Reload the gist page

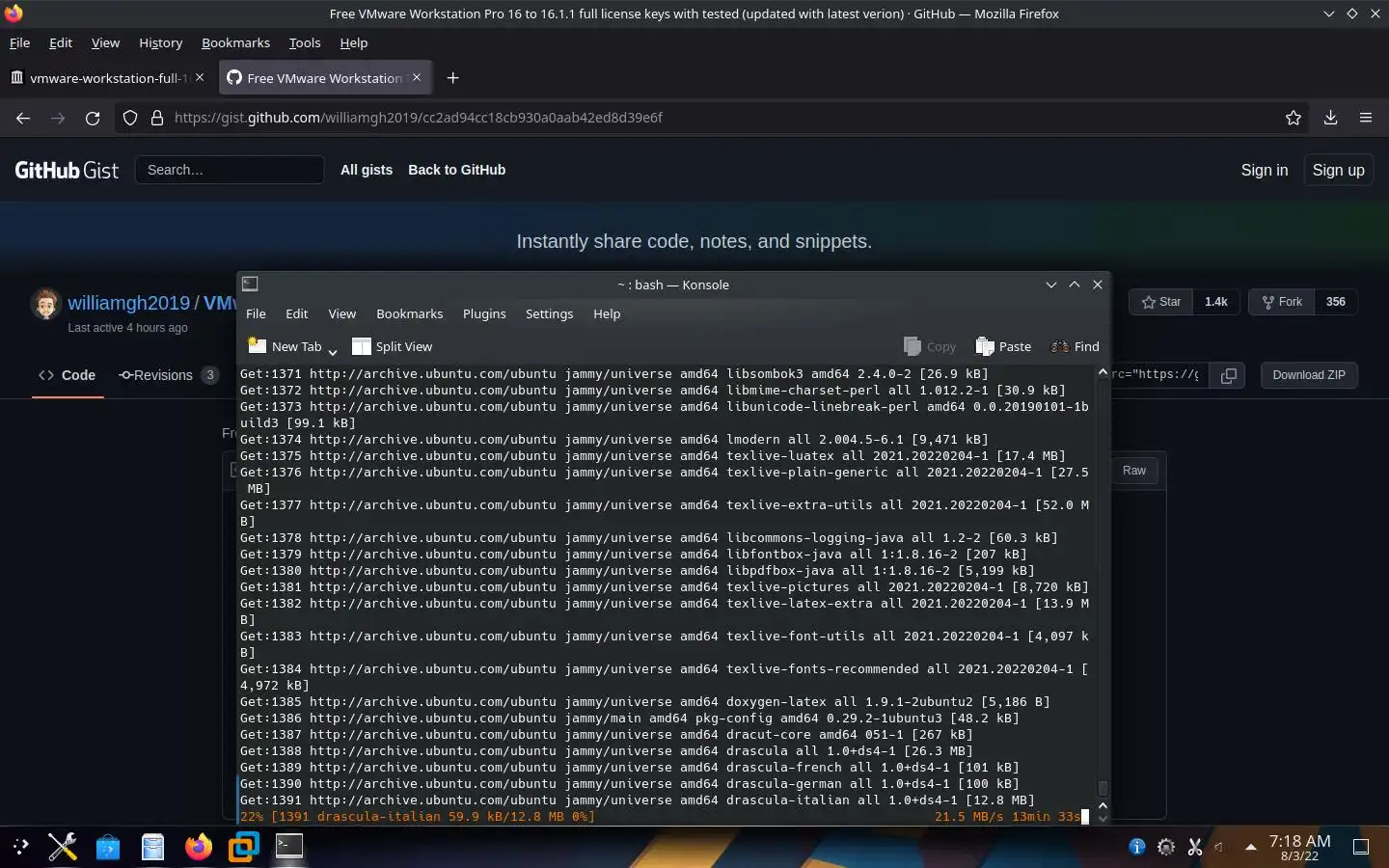coord(93,118)
